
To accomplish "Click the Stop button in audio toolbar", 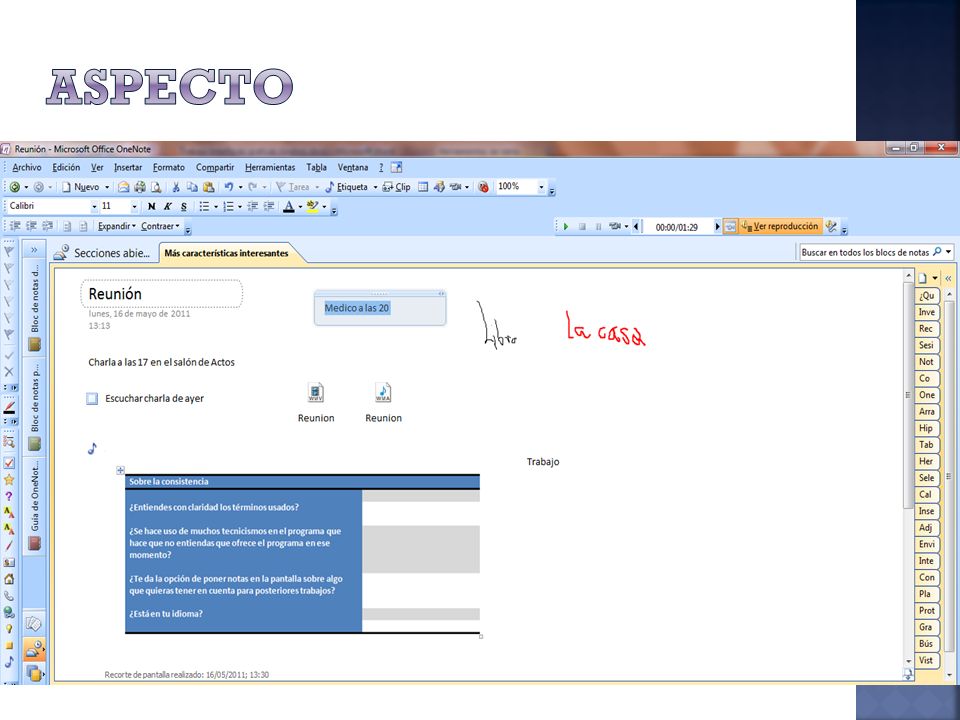I will (x=582, y=227).
